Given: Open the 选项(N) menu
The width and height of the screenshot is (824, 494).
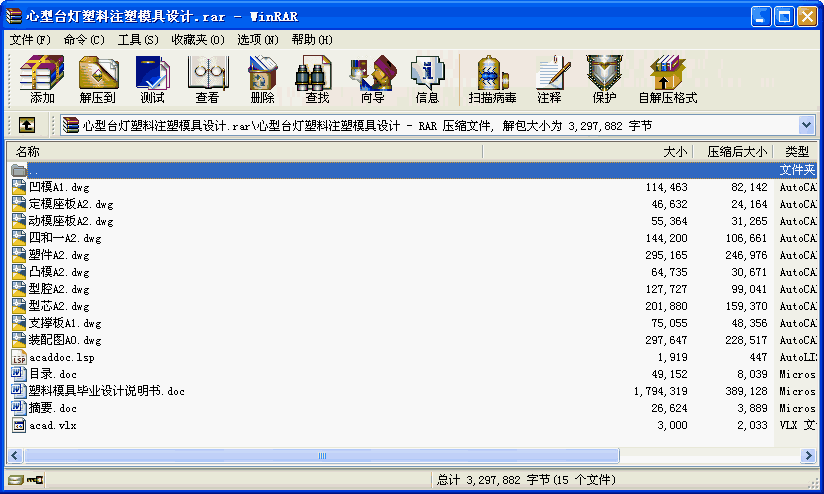Looking at the screenshot, I should (258, 40).
